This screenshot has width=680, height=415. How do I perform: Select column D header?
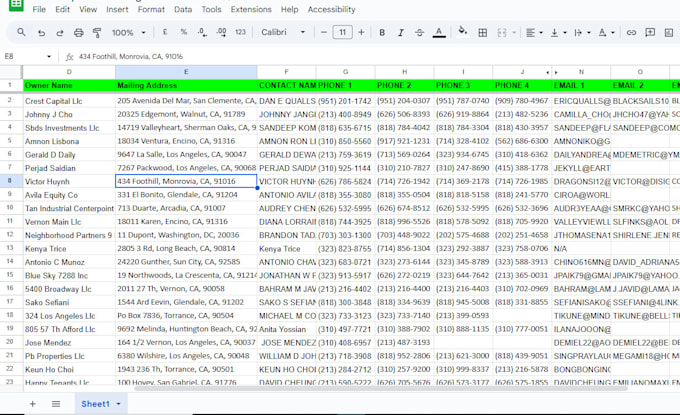pyautogui.click(x=69, y=72)
